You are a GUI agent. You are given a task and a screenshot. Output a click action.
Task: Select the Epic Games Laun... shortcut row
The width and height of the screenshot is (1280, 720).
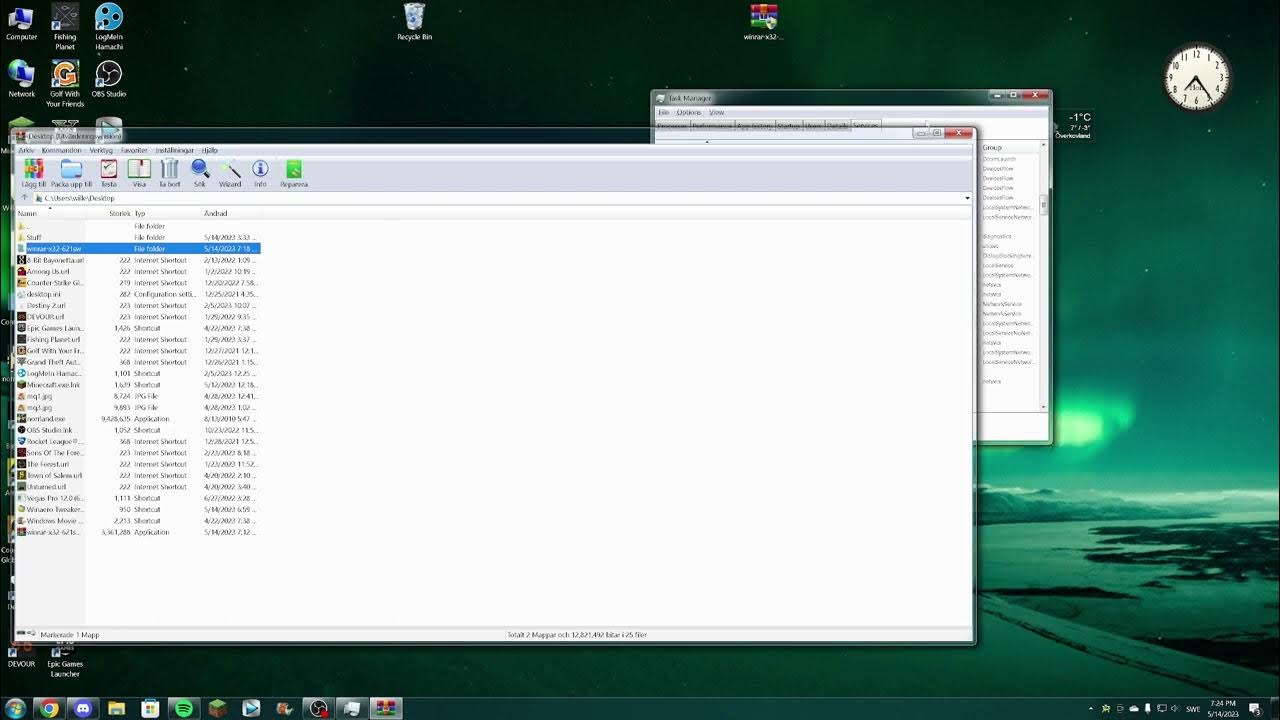[138, 328]
